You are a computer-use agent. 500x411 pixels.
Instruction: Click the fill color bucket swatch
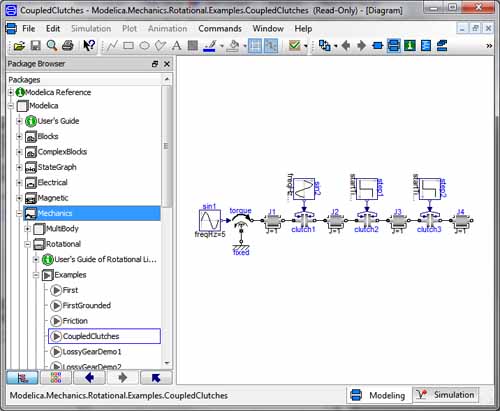pos(233,46)
